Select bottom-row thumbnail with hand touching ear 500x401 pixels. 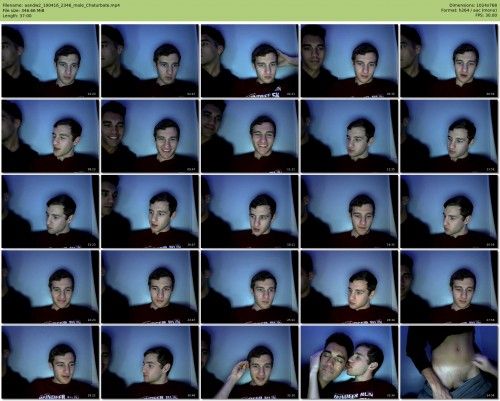[250, 362]
